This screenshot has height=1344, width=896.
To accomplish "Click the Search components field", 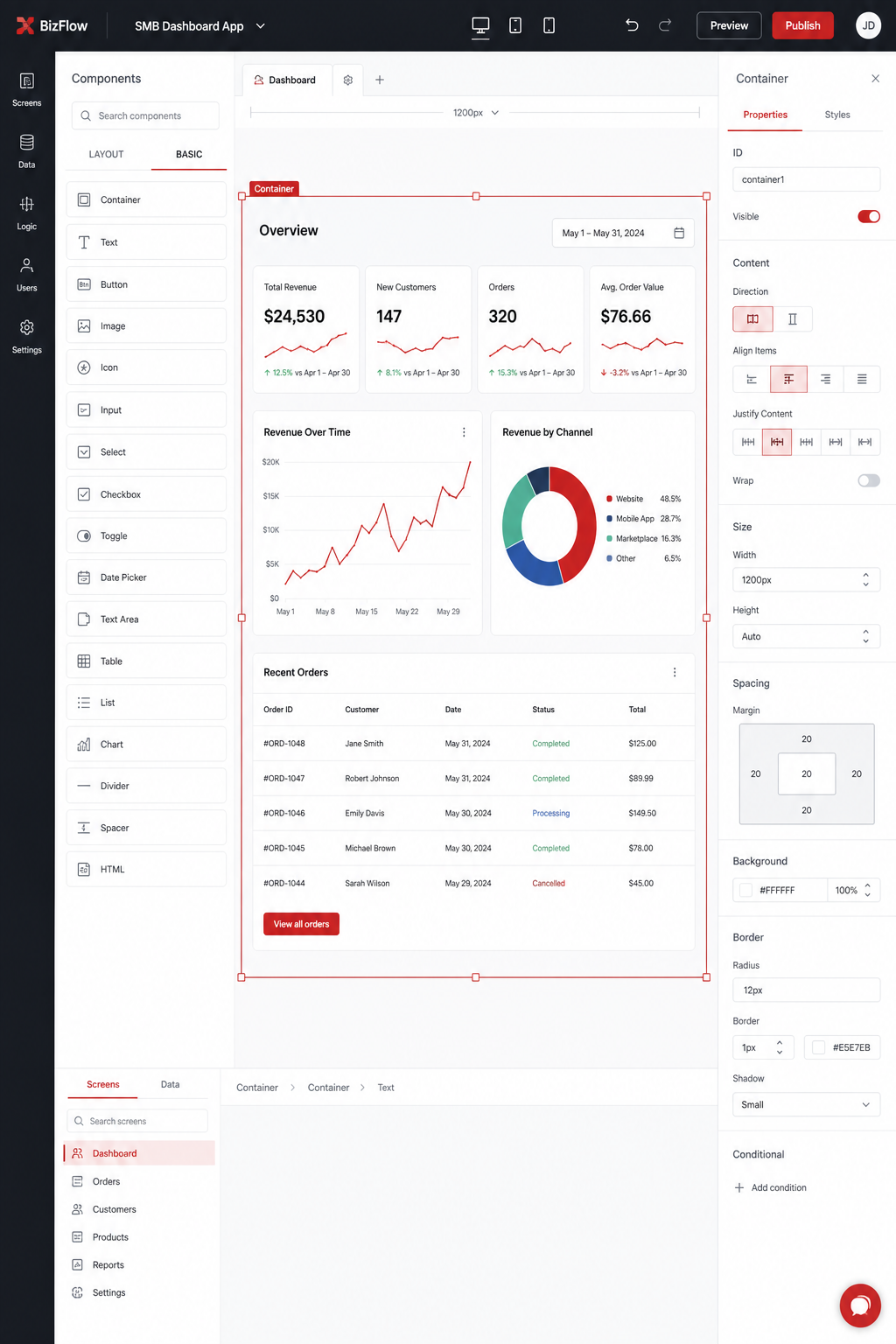I will pos(145,115).
